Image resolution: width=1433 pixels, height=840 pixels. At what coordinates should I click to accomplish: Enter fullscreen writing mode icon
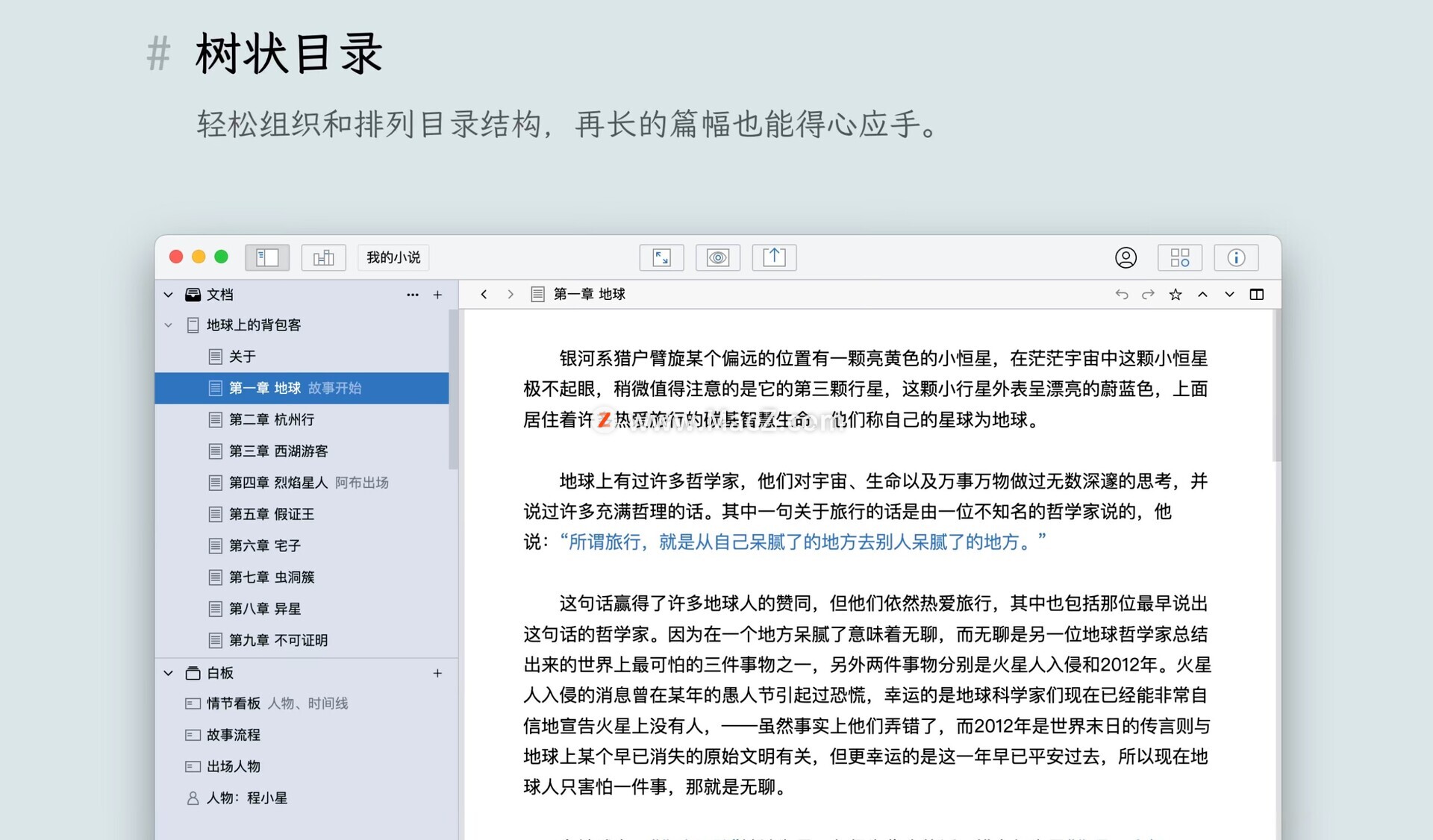[x=661, y=257]
